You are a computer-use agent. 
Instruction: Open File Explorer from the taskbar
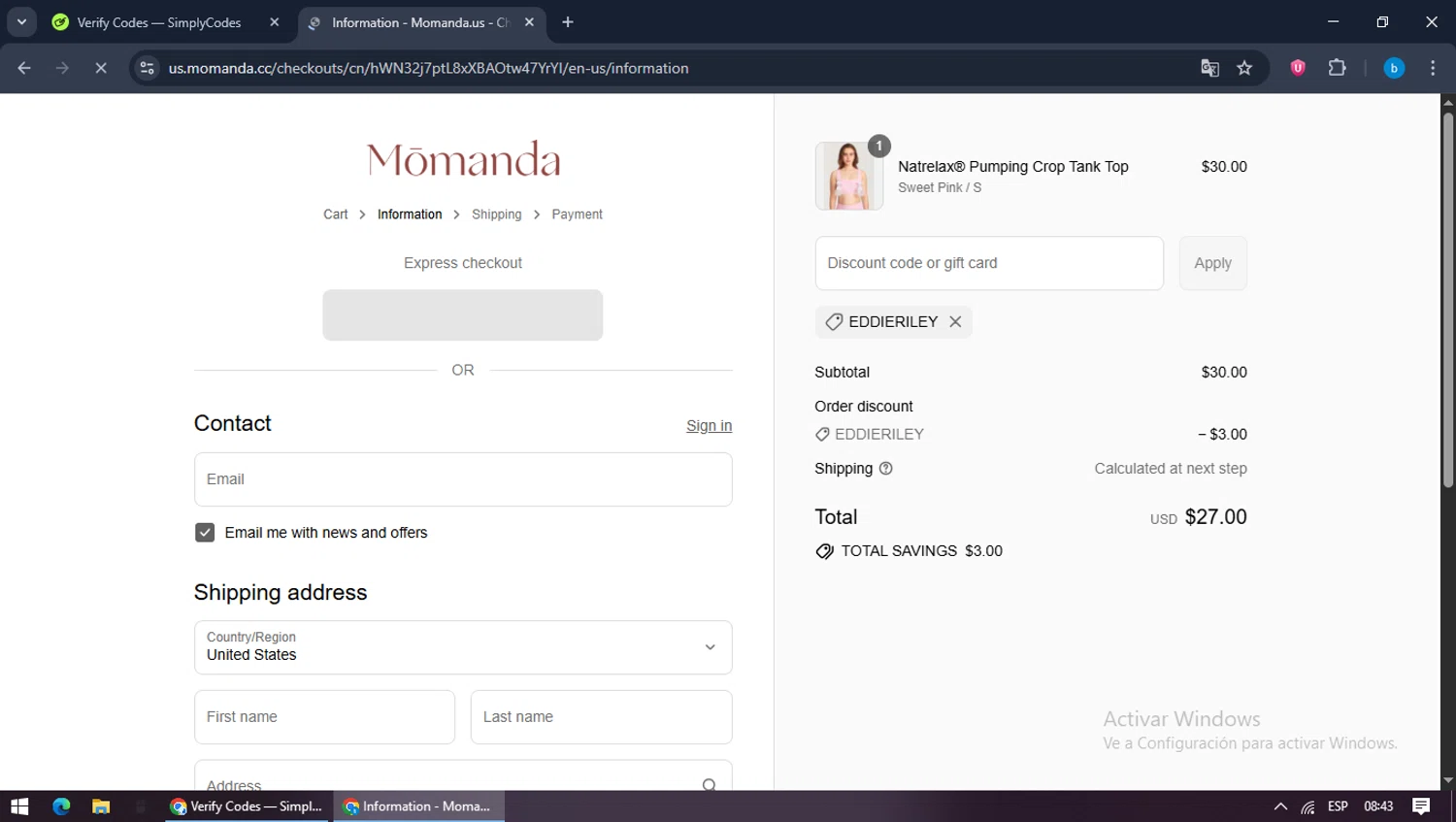[x=101, y=806]
